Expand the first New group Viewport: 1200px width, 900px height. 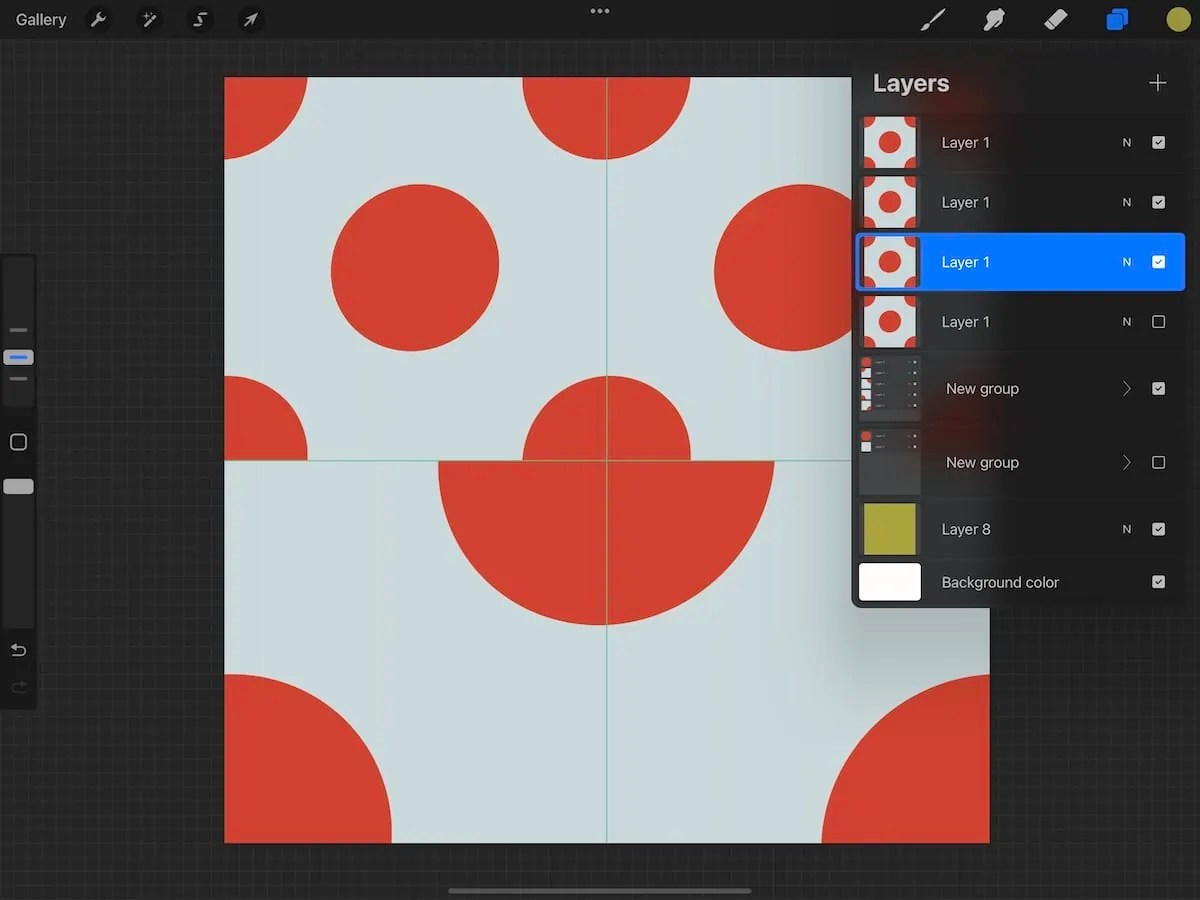tap(1126, 388)
